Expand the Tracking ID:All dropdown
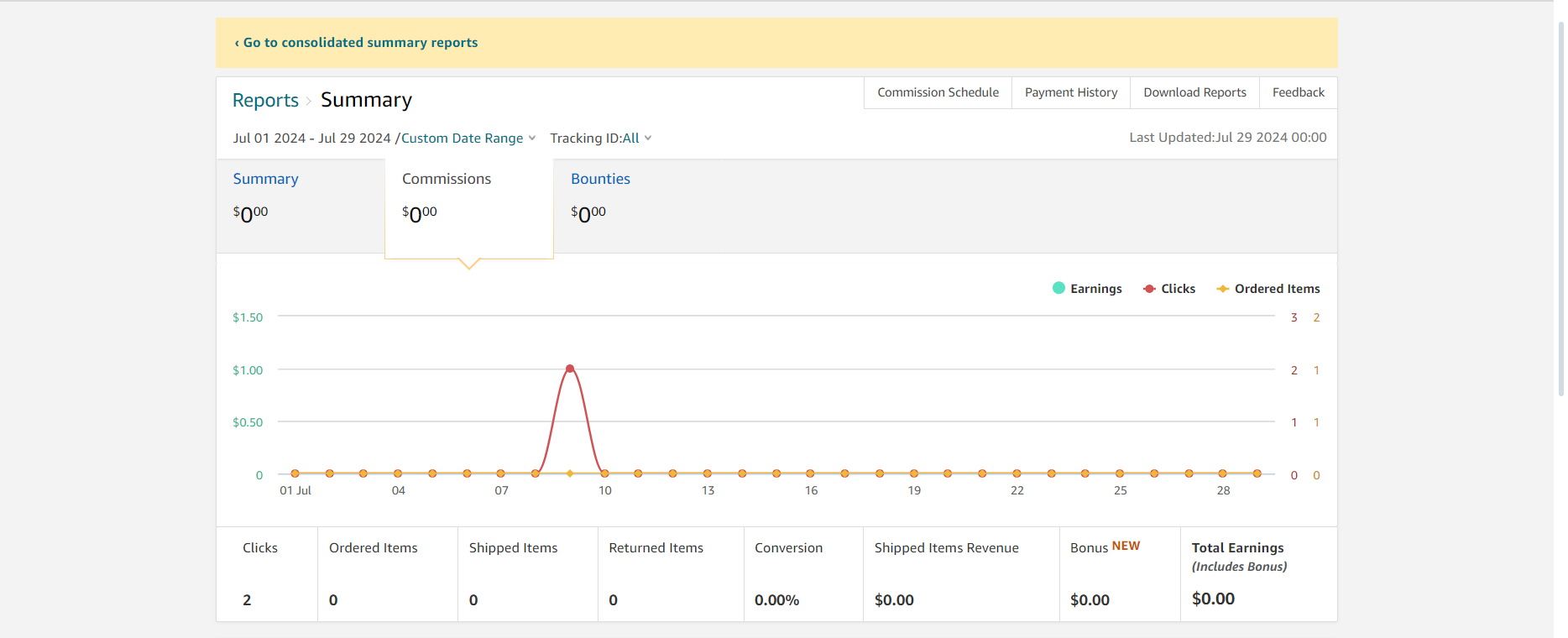The height and width of the screenshot is (638, 1568). (x=601, y=139)
